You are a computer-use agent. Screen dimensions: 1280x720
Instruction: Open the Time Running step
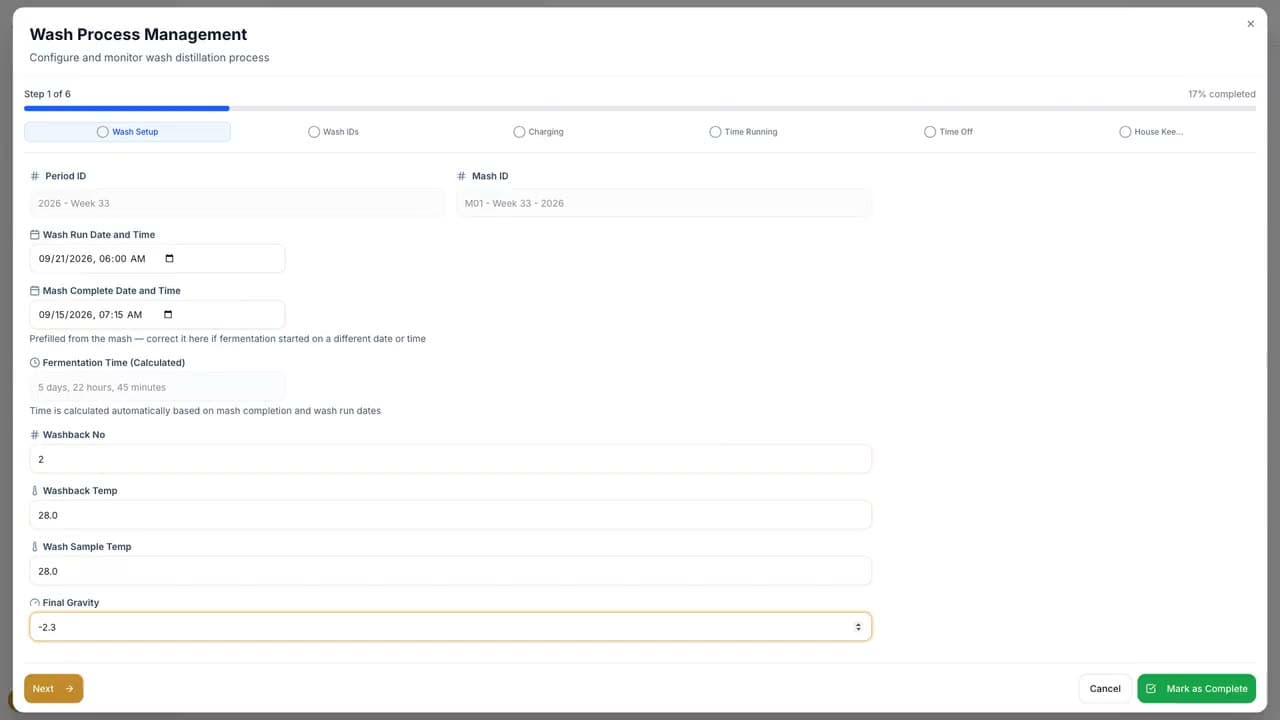[743, 132]
